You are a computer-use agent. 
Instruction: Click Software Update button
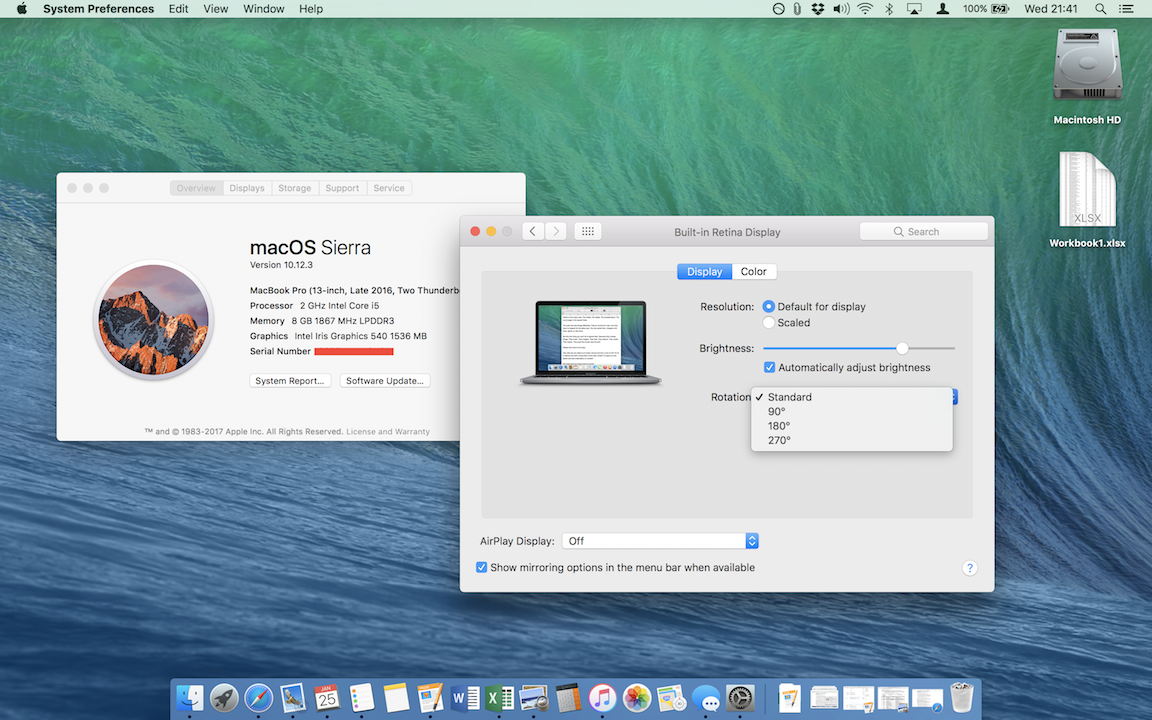pos(385,381)
